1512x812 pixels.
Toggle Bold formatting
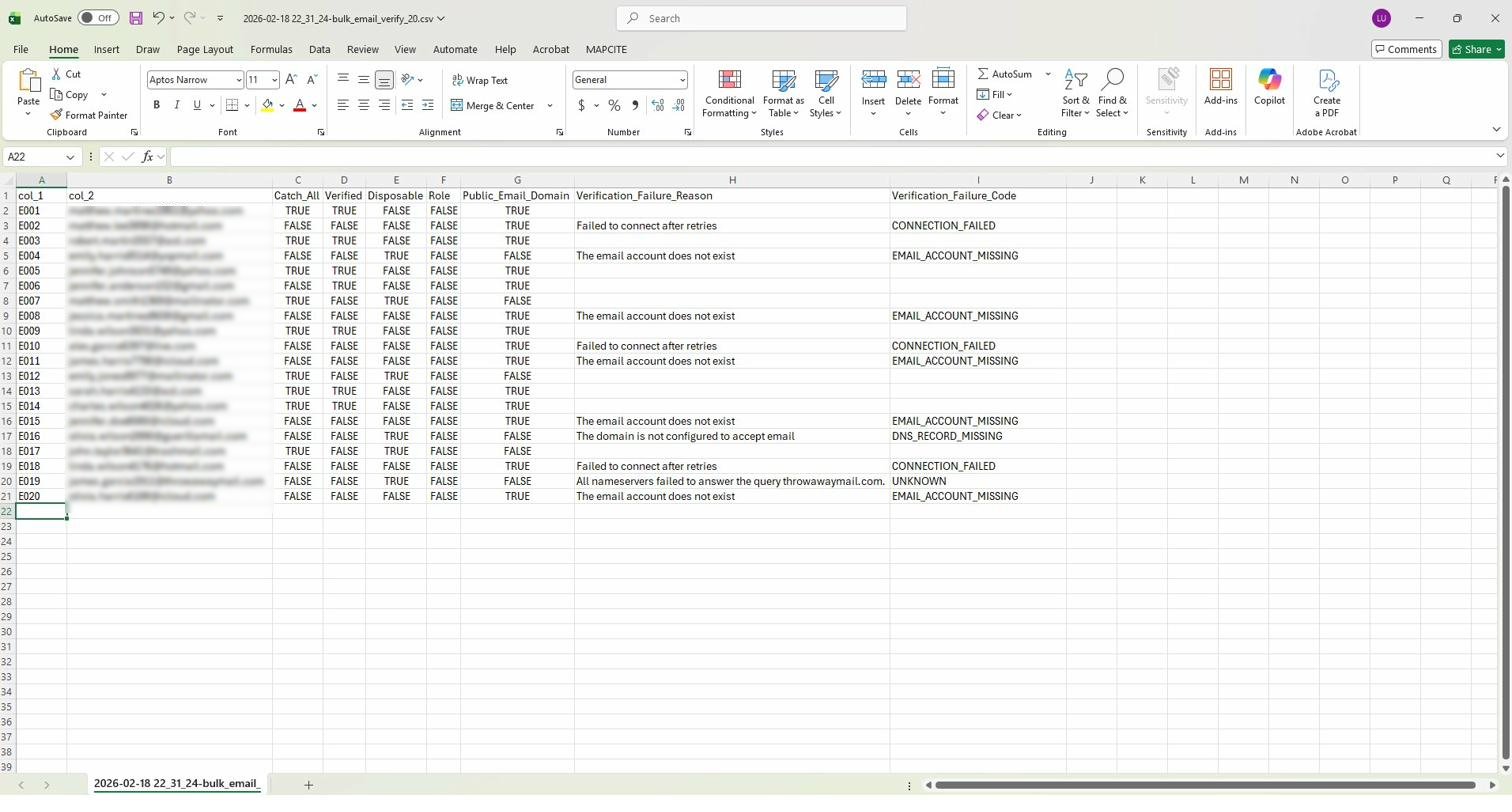[156, 106]
